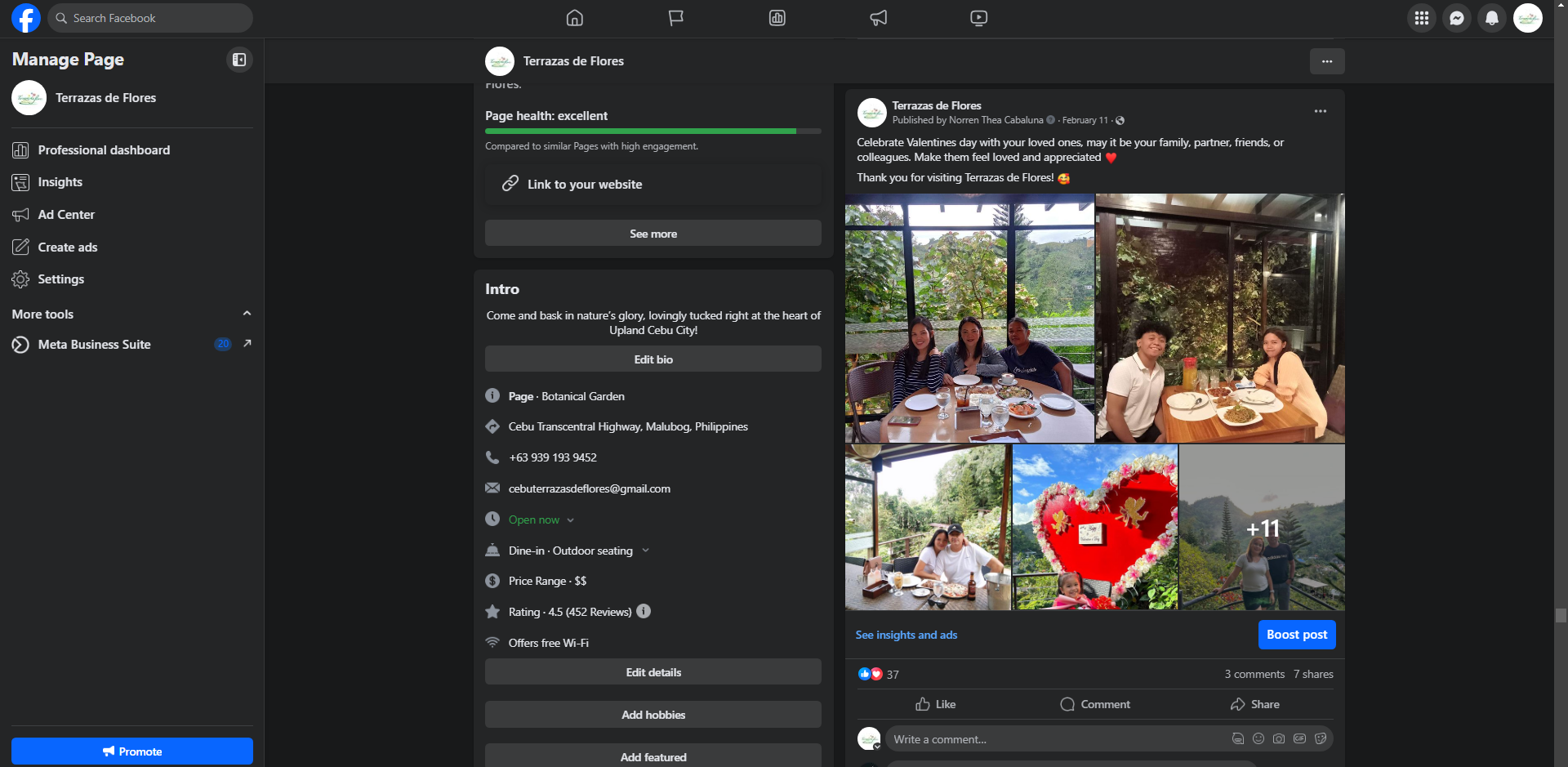The height and width of the screenshot is (767, 1568).
Task: Click the Page health progress bar
Action: tap(653, 131)
